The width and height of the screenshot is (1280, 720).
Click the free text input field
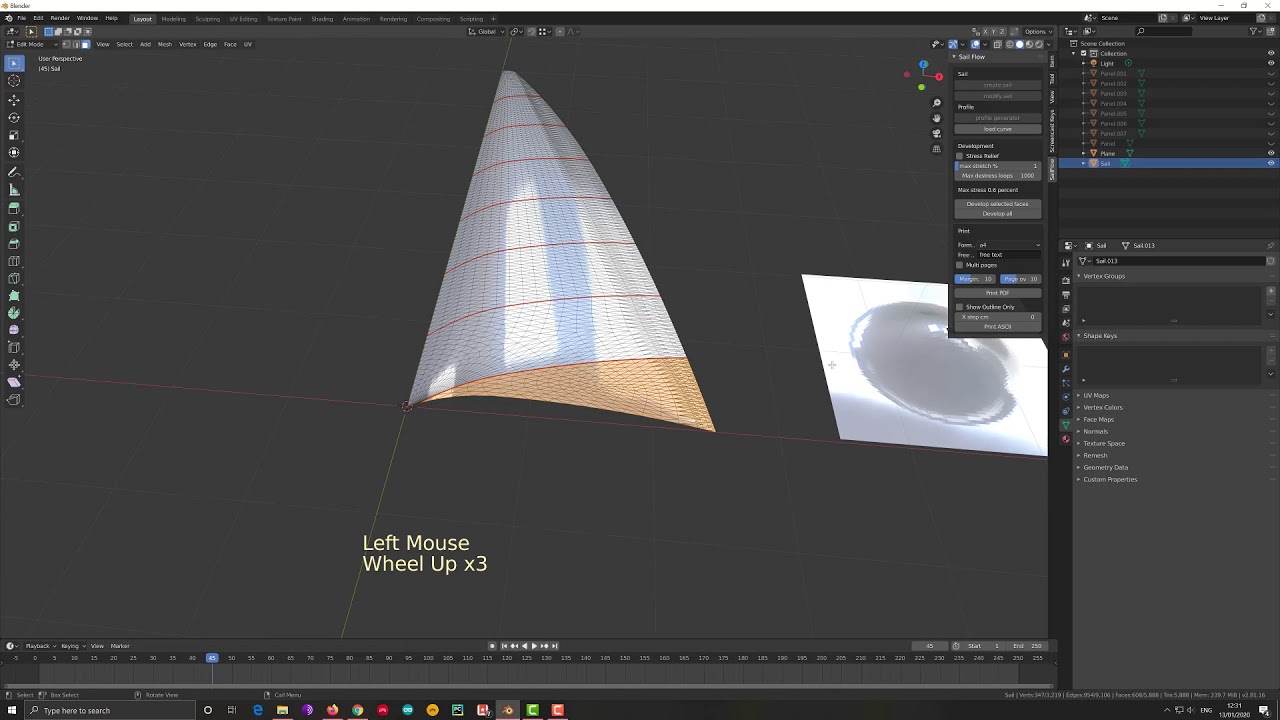pyautogui.click(x=1008, y=255)
